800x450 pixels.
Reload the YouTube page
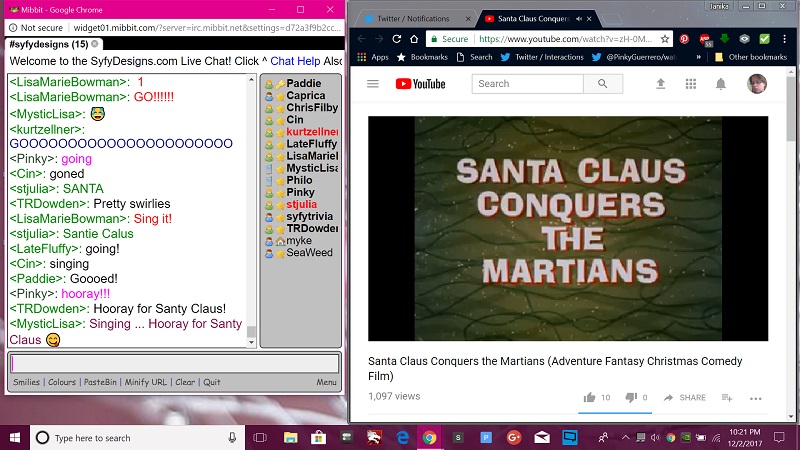(396, 39)
